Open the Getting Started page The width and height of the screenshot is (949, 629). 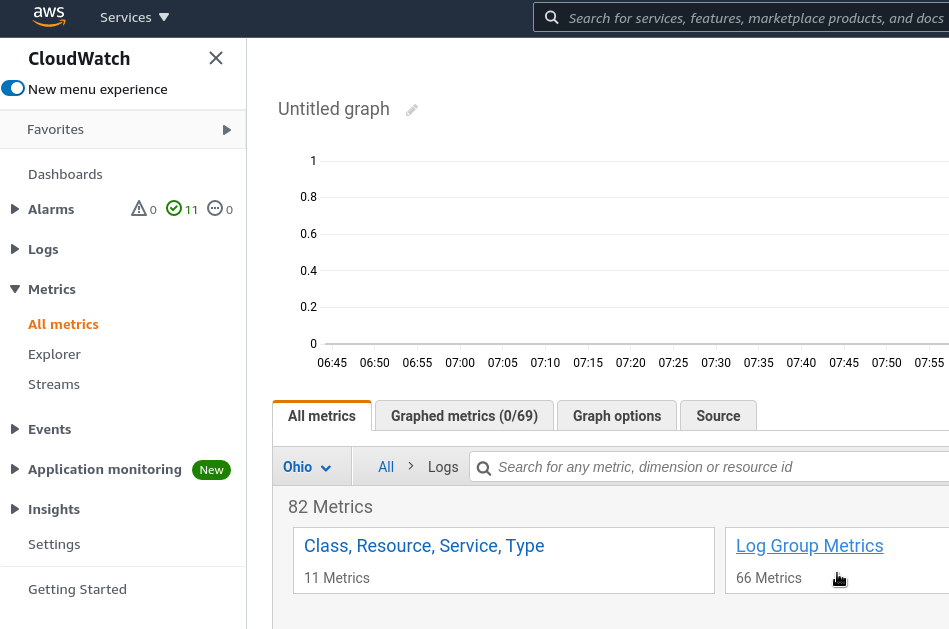77,590
